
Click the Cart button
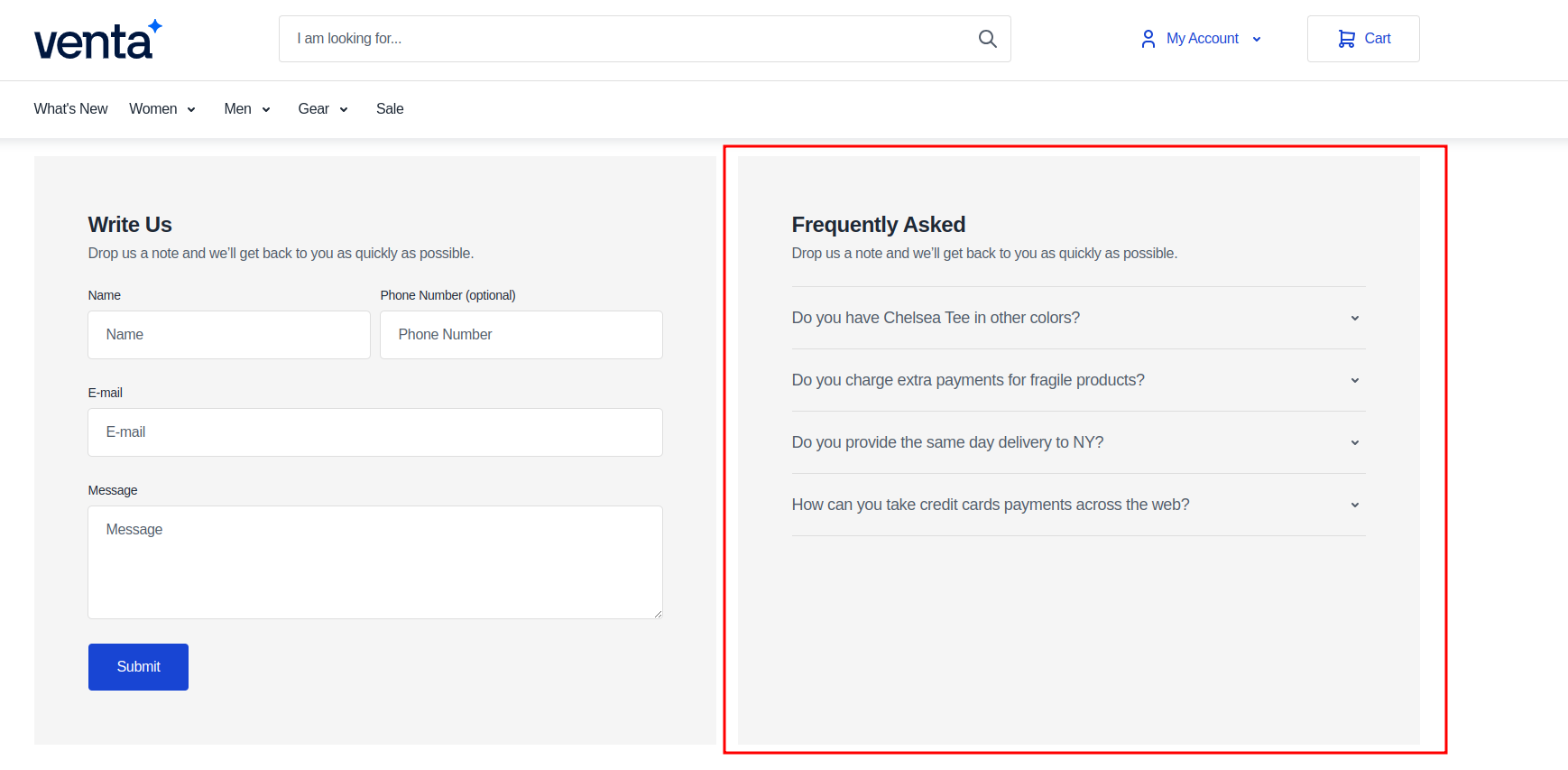(x=1362, y=39)
